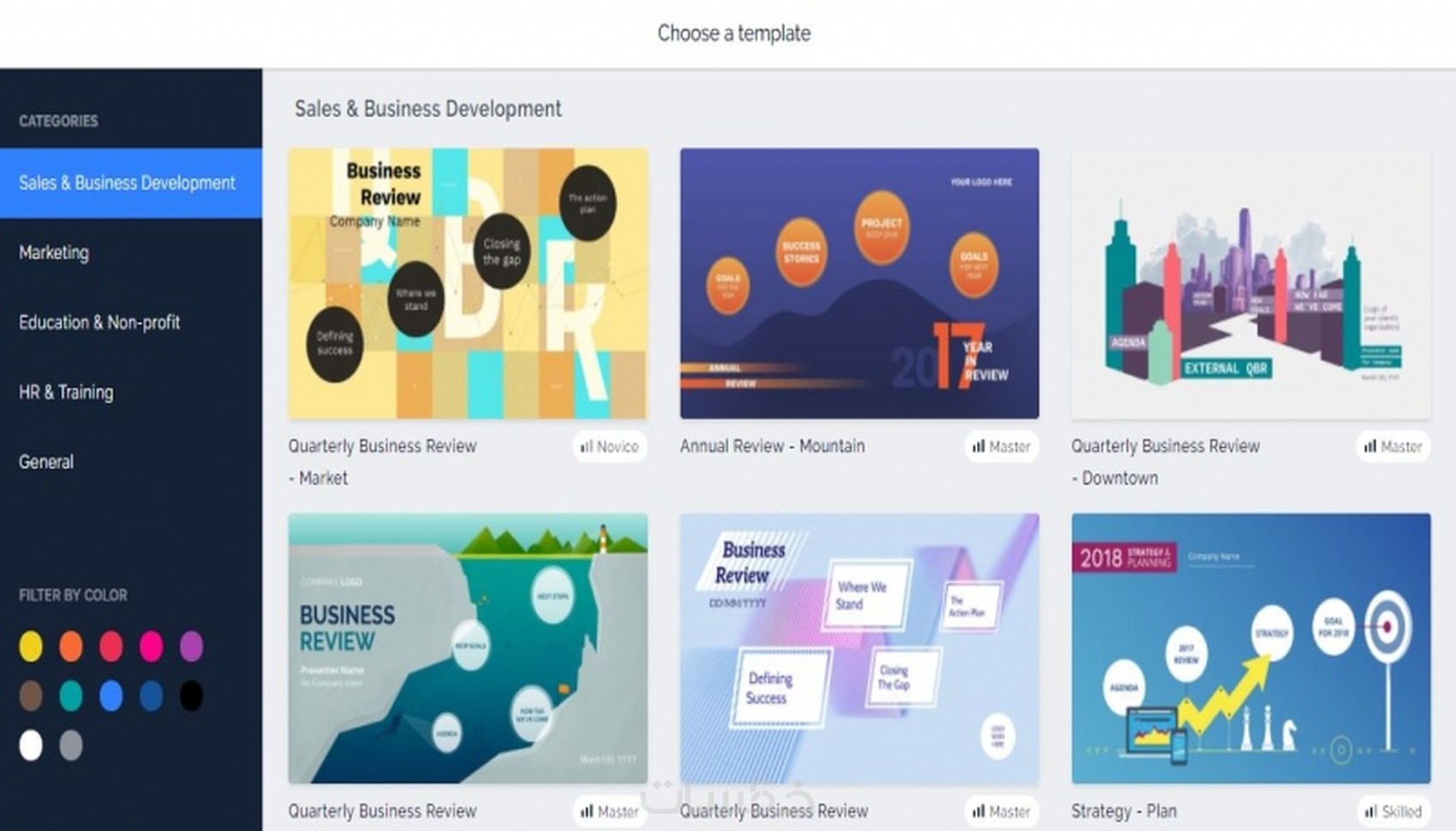
Task: Click the brown color filter swatch
Action: point(31,696)
